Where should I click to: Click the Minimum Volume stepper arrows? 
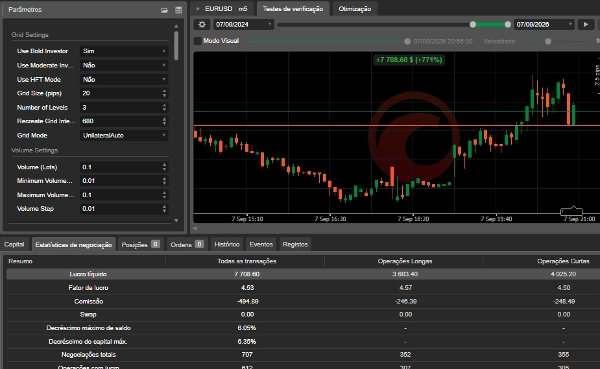164,181
